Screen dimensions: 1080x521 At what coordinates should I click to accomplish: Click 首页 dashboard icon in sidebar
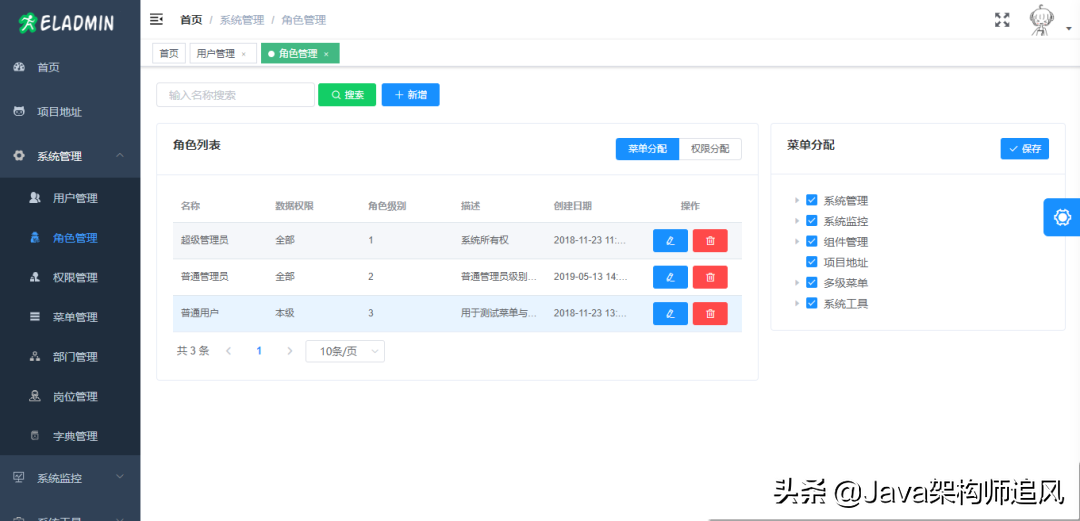[19, 68]
